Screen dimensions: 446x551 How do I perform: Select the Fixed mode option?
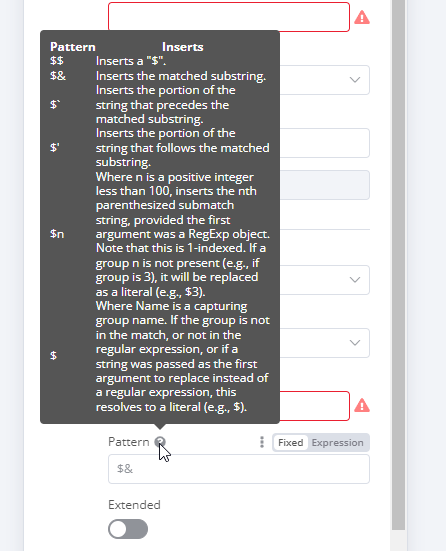pos(290,442)
